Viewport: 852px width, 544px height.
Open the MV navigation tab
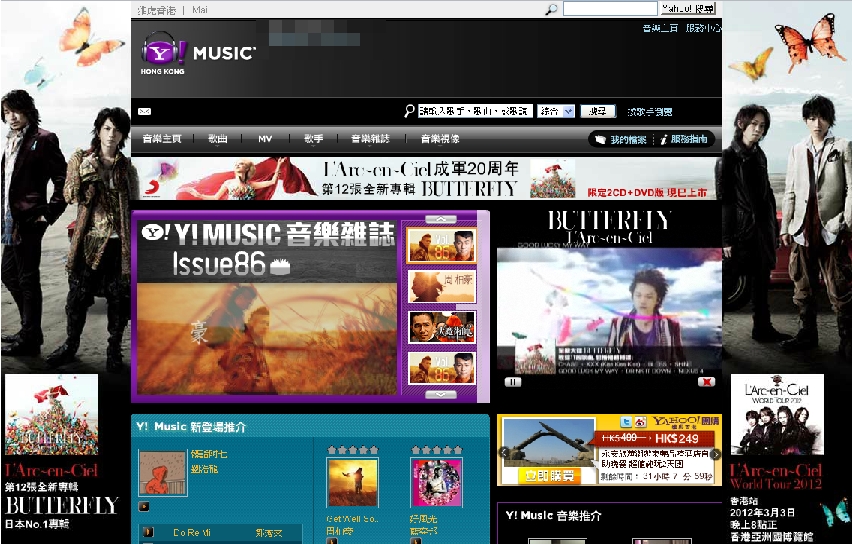click(x=265, y=139)
